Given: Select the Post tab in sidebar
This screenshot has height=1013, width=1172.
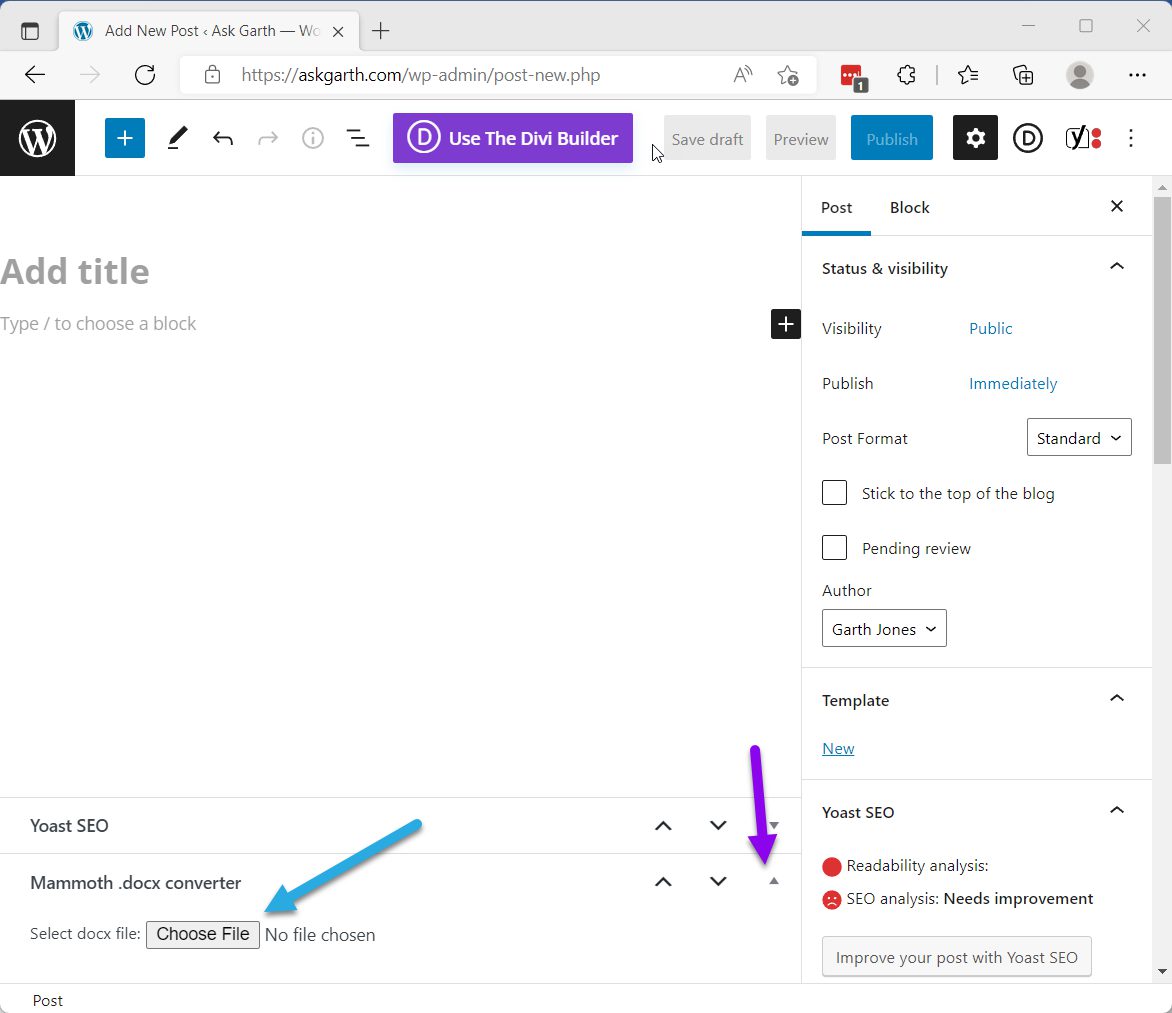Looking at the screenshot, I should tap(836, 208).
